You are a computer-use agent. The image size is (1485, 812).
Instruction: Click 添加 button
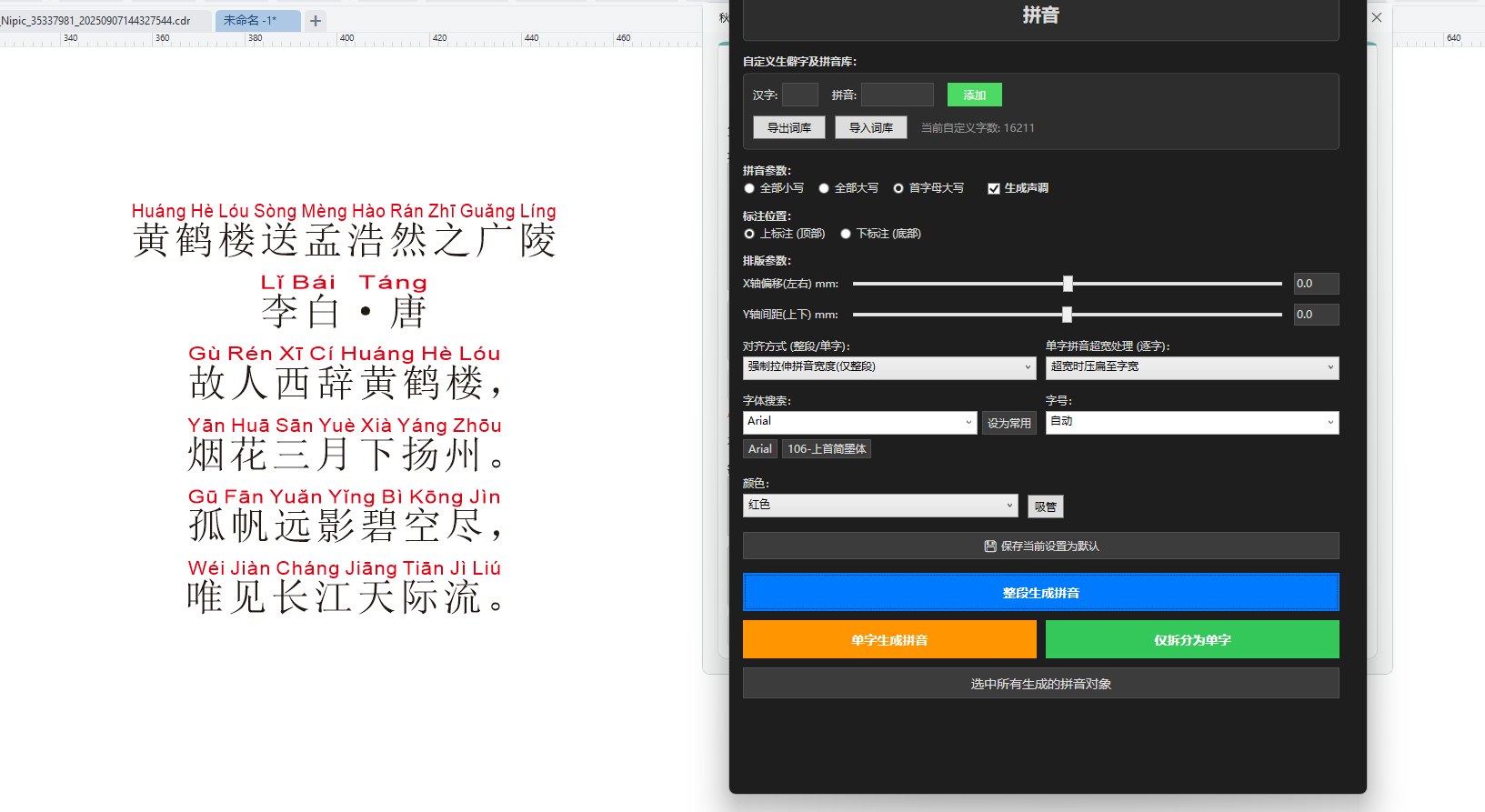[x=975, y=95]
